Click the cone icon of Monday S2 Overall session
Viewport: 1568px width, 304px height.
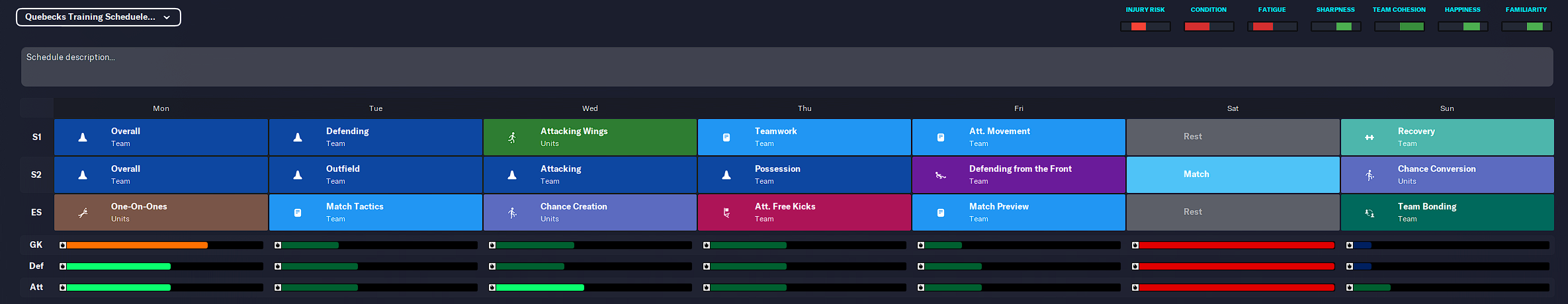[x=83, y=175]
